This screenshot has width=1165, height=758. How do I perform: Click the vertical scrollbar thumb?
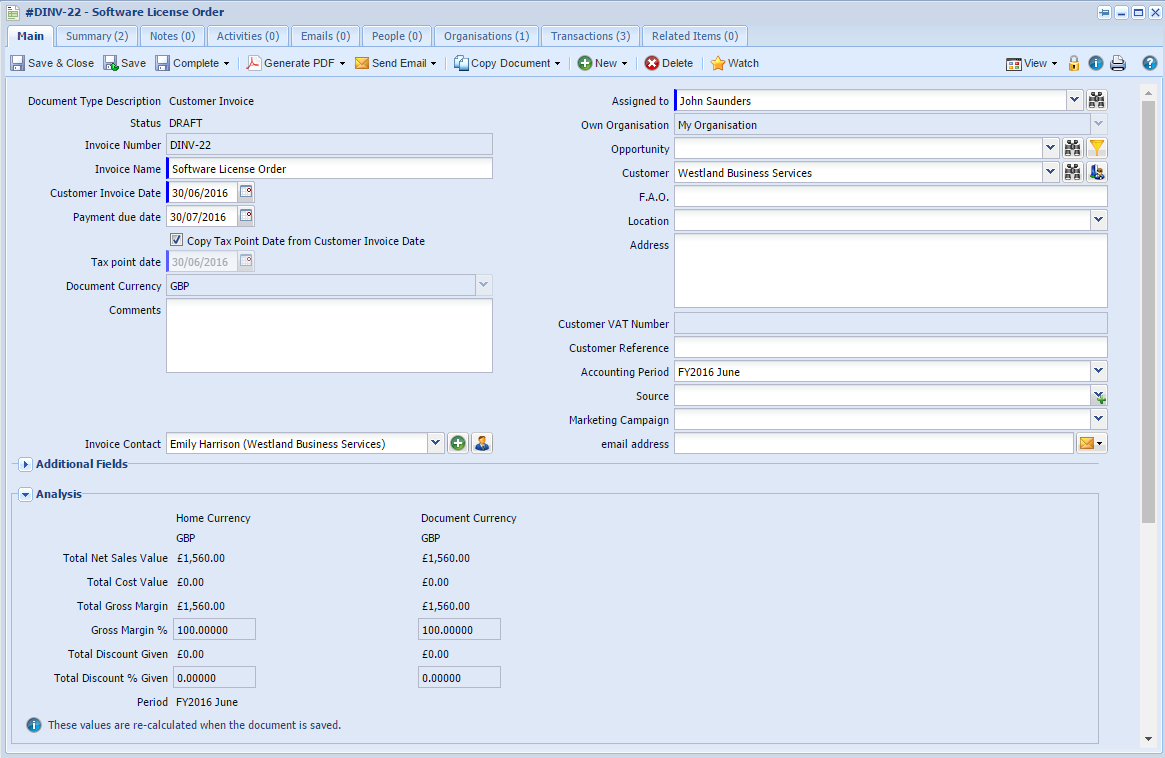click(x=1149, y=312)
